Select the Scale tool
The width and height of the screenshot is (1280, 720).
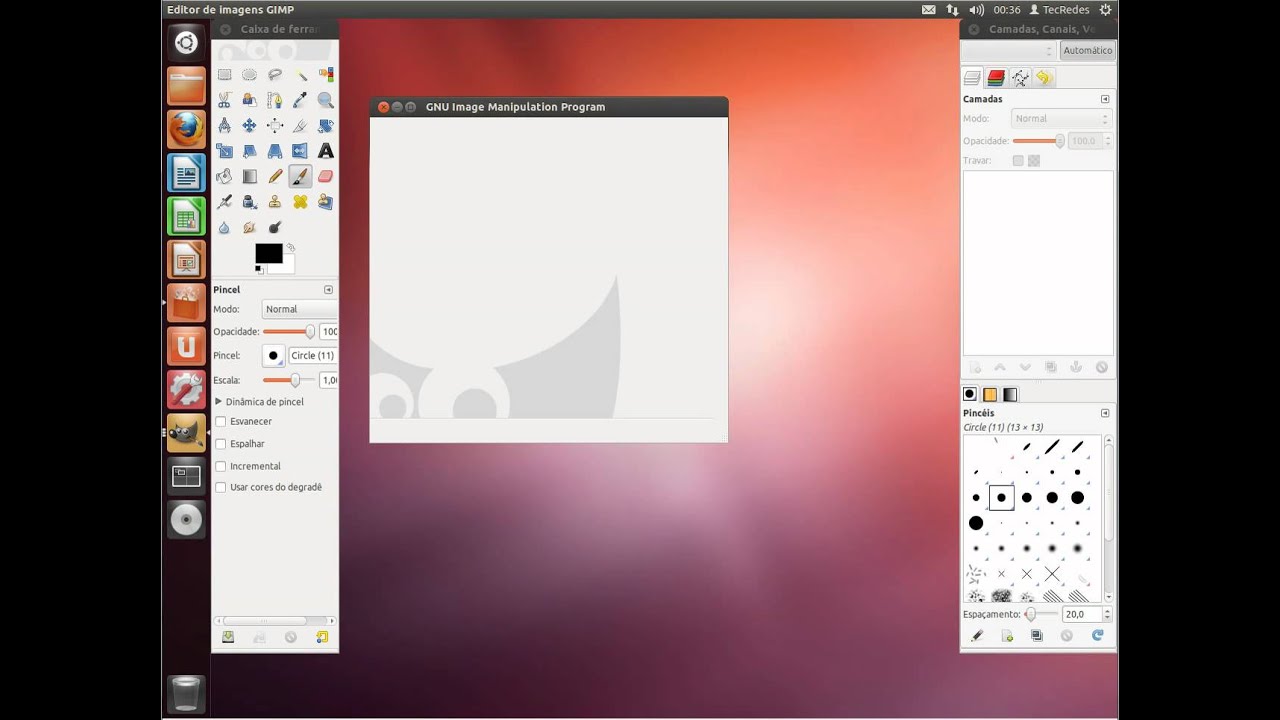coord(224,151)
